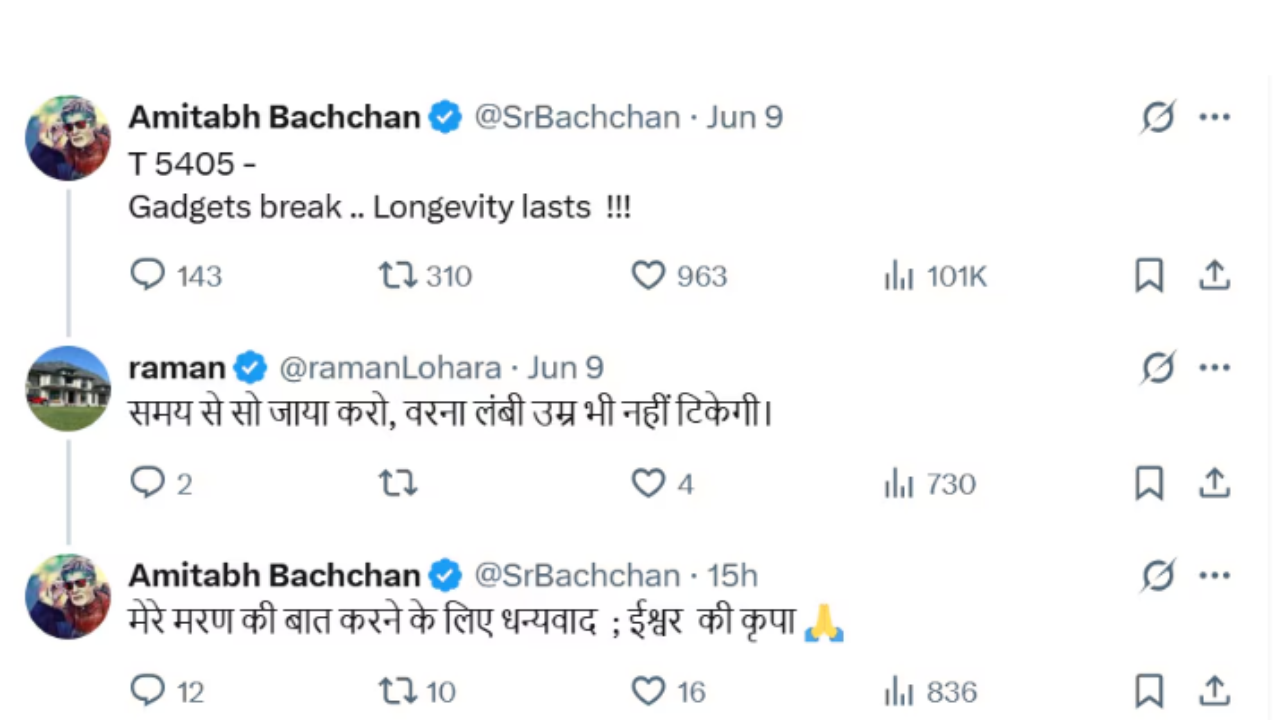Viewport: 1280px width, 720px height.
Task: View analytics for the 101K views tweet
Action: coord(899,276)
